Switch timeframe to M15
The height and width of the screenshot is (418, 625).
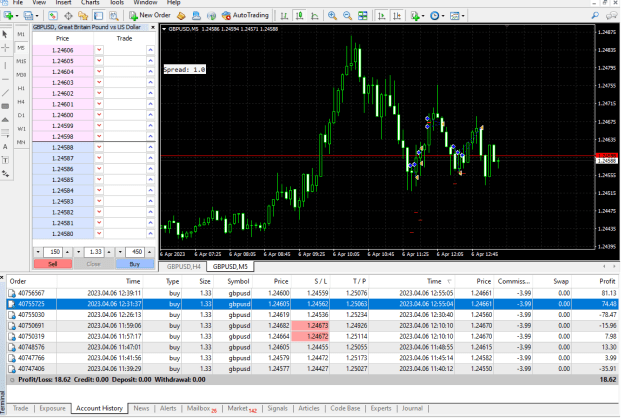(x=21, y=61)
